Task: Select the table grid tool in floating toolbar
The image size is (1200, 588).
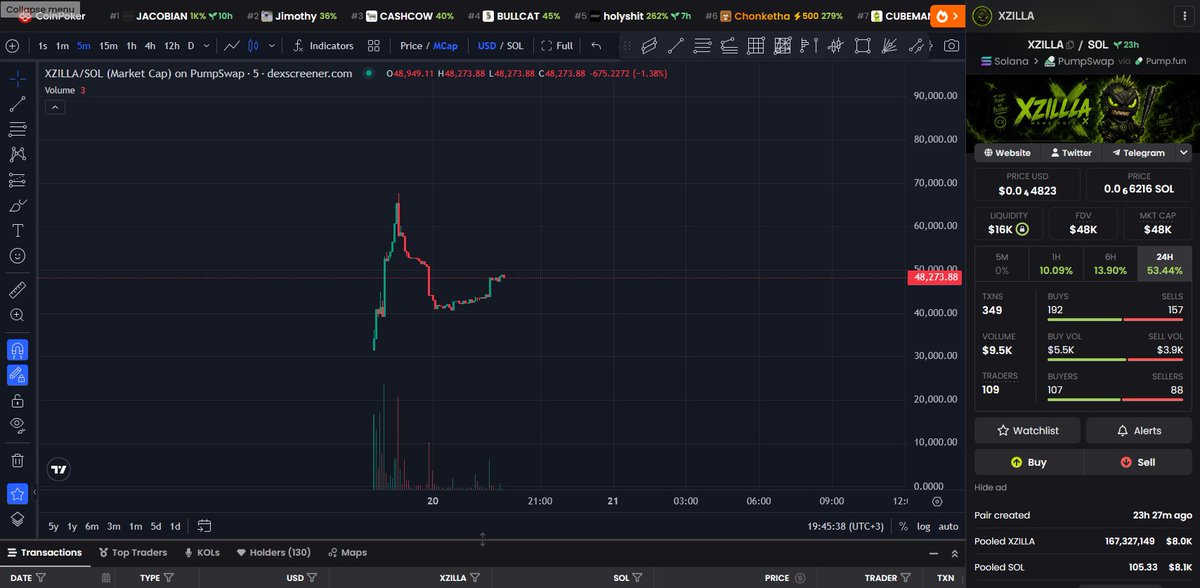Action: 755,46
